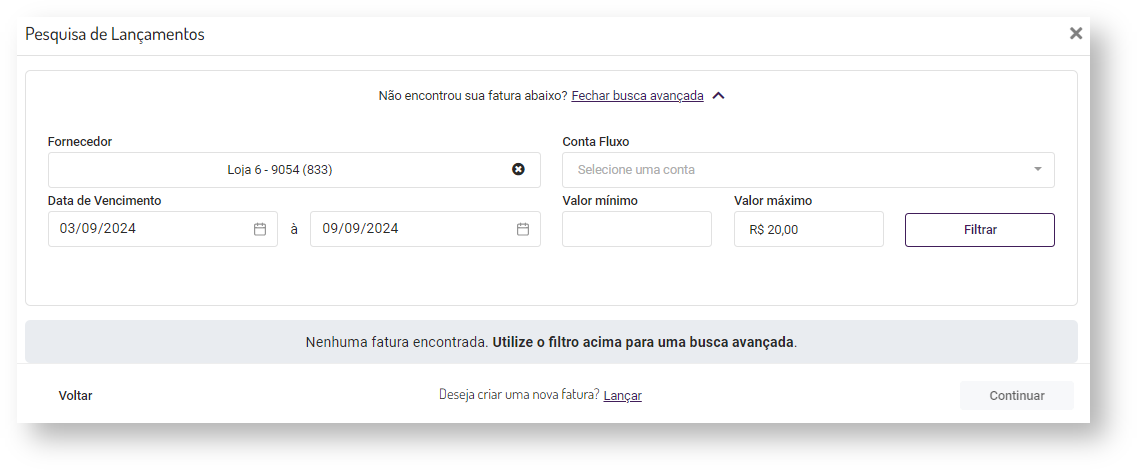This screenshot has height=471, width=1138.
Task: Close the Pesquisa de Lançamentos dialog
Action: point(1076,33)
